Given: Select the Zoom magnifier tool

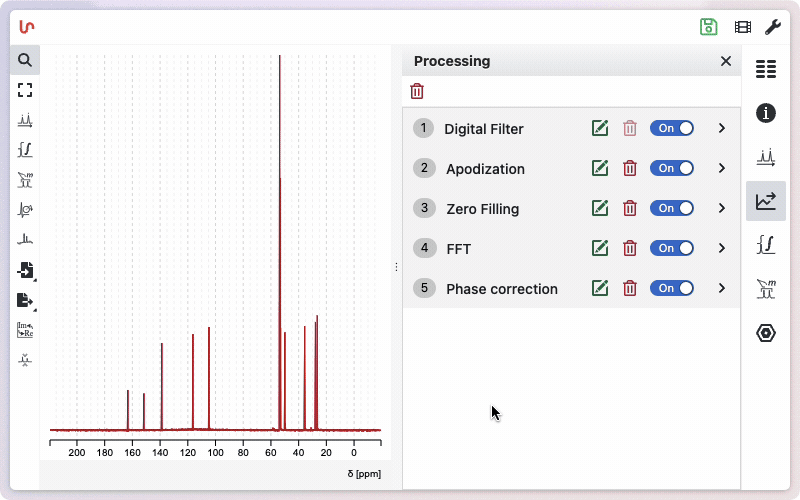Looking at the screenshot, I should coord(25,60).
